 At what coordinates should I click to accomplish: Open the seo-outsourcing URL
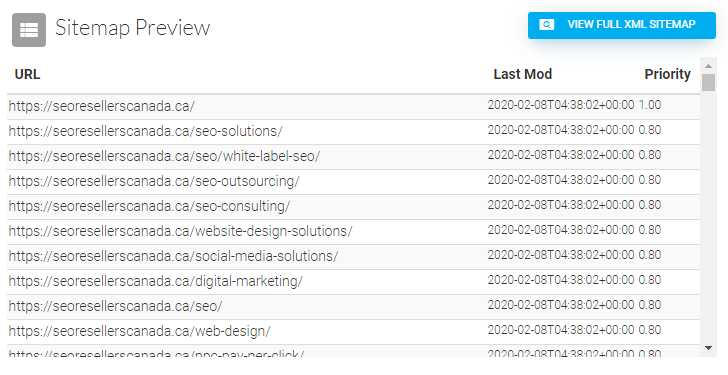tap(154, 181)
